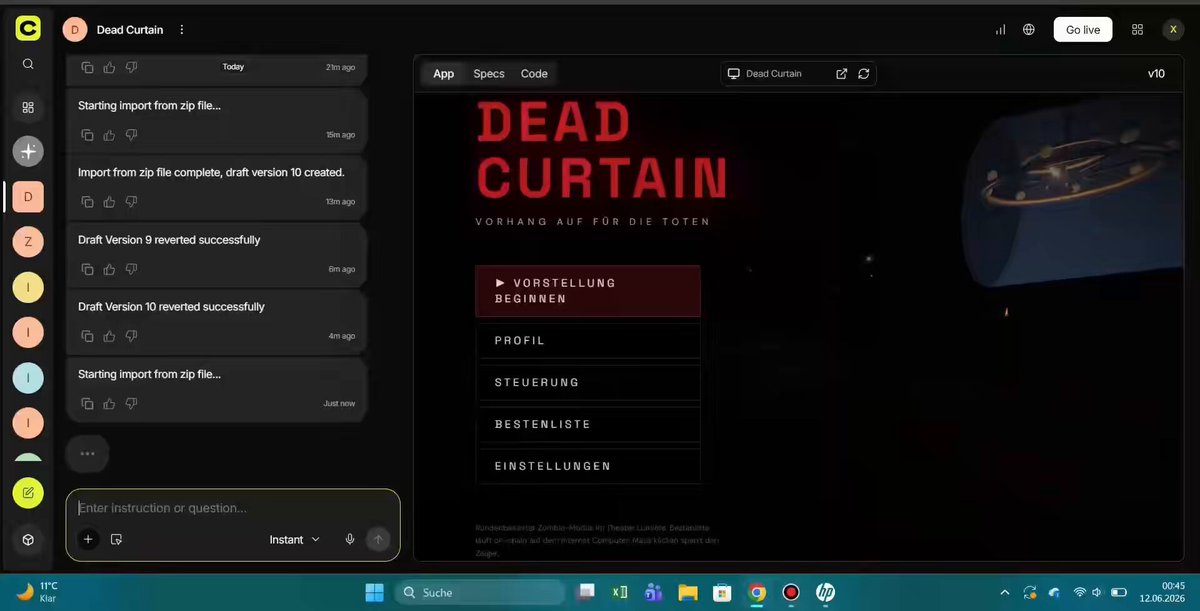Thumbs down 'Import from zip file complete' message
The height and width of the screenshot is (611, 1200).
[131, 201]
